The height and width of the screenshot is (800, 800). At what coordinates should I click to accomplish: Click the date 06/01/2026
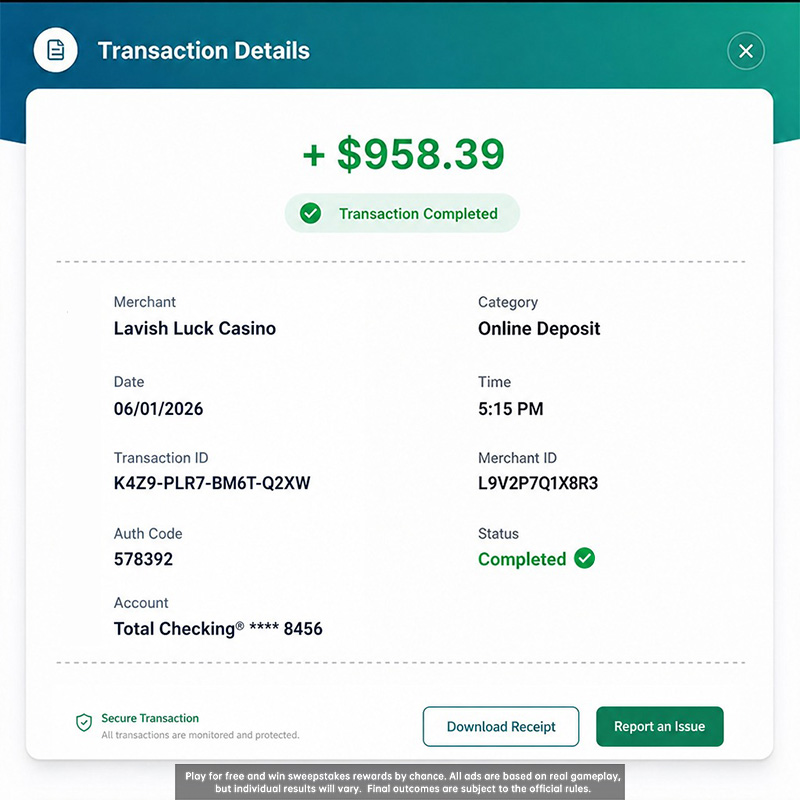[x=158, y=409]
